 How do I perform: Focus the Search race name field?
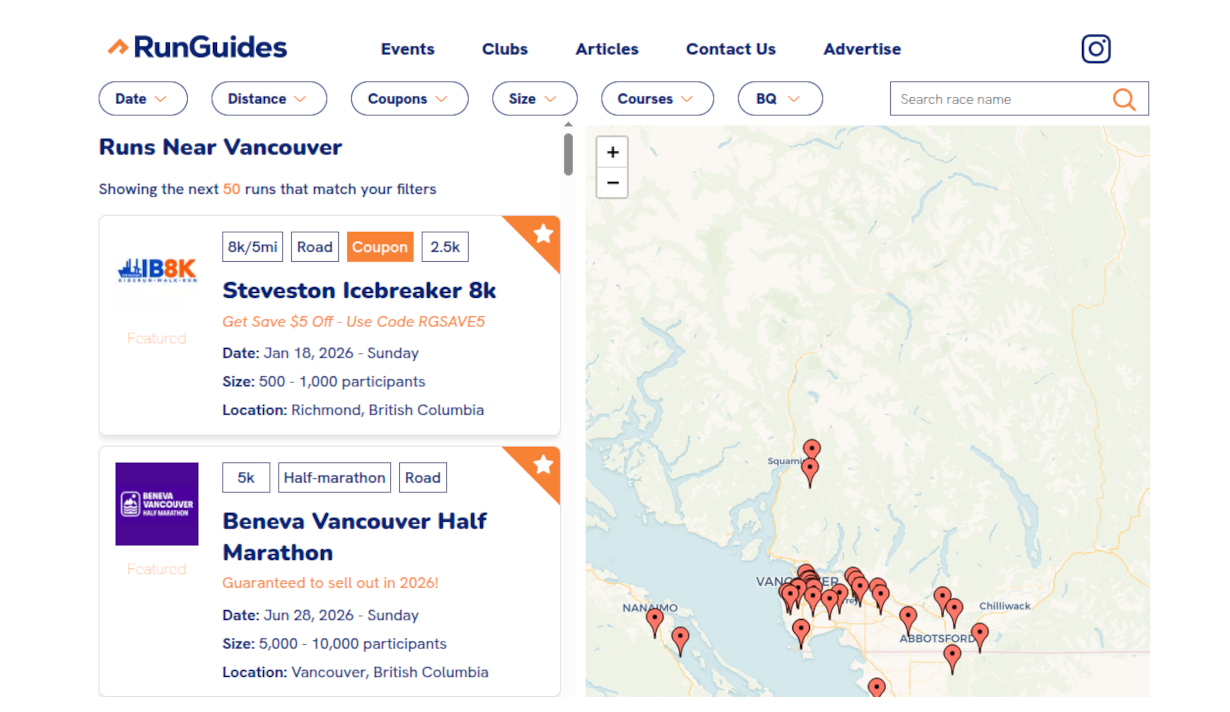[x=1000, y=99]
